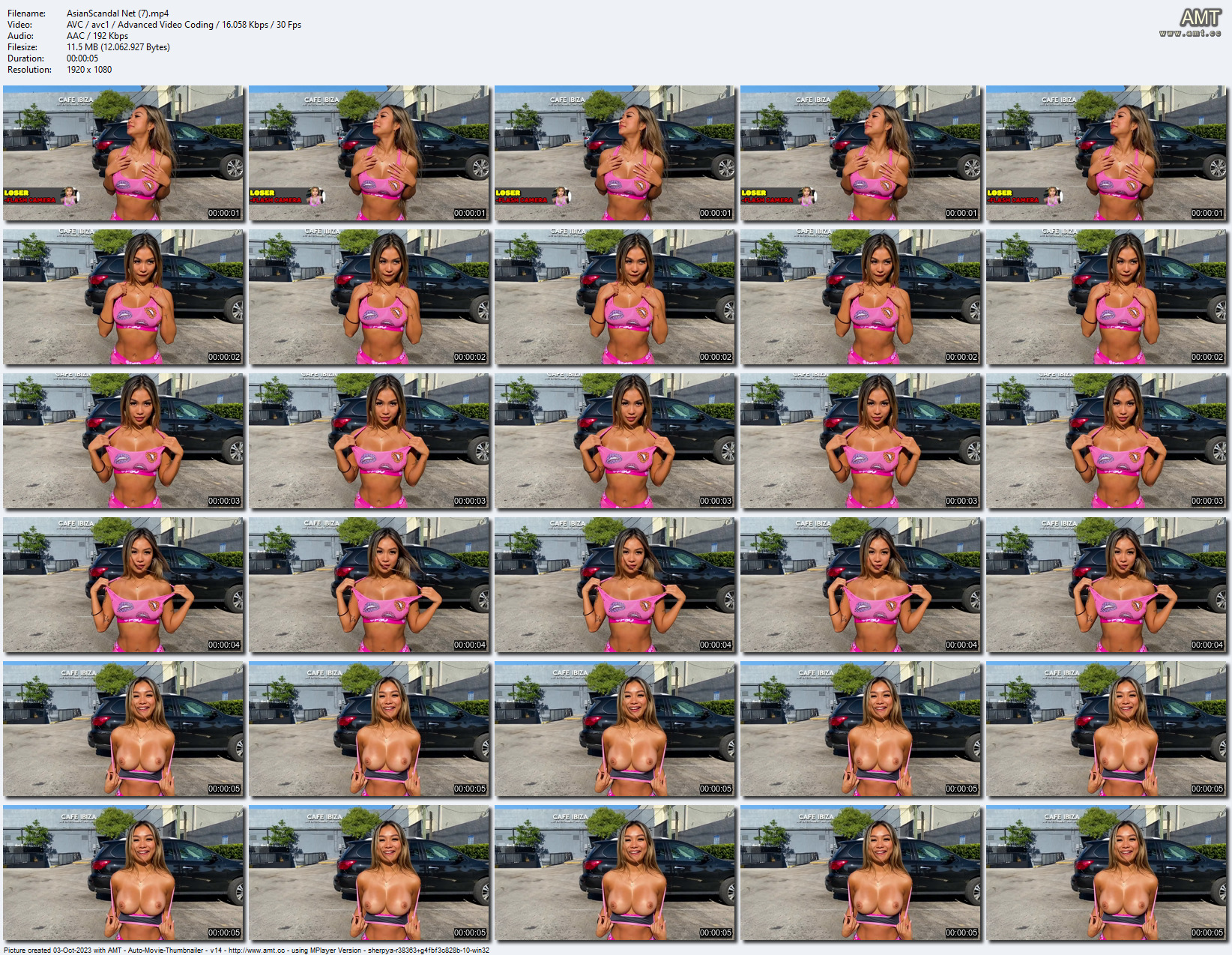Click the '1920 x 1080' resolution value
The image size is (1232, 955).
(x=89, y=70)
